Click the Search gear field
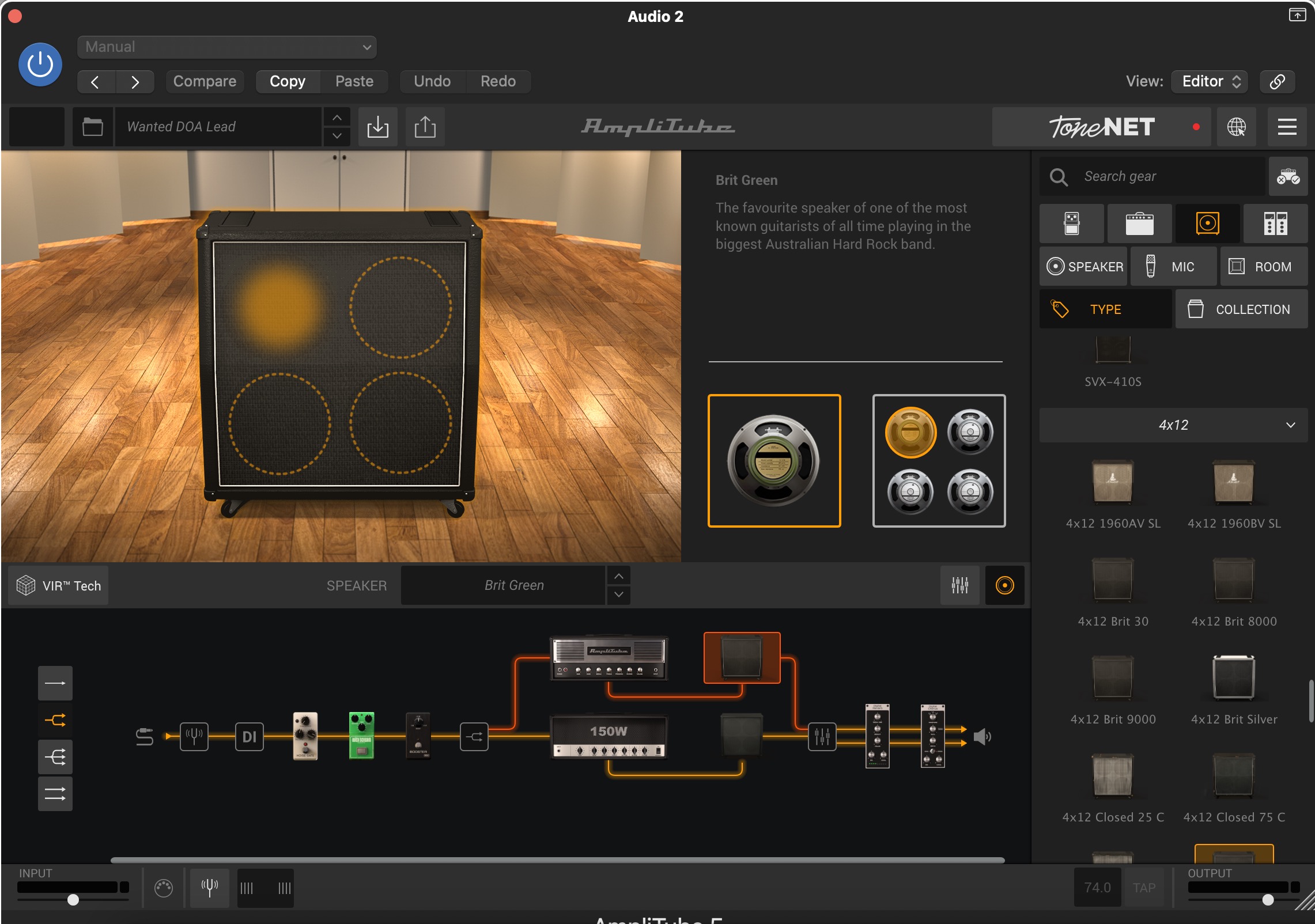This screenshot has height=924, width=1315. 1152,176
